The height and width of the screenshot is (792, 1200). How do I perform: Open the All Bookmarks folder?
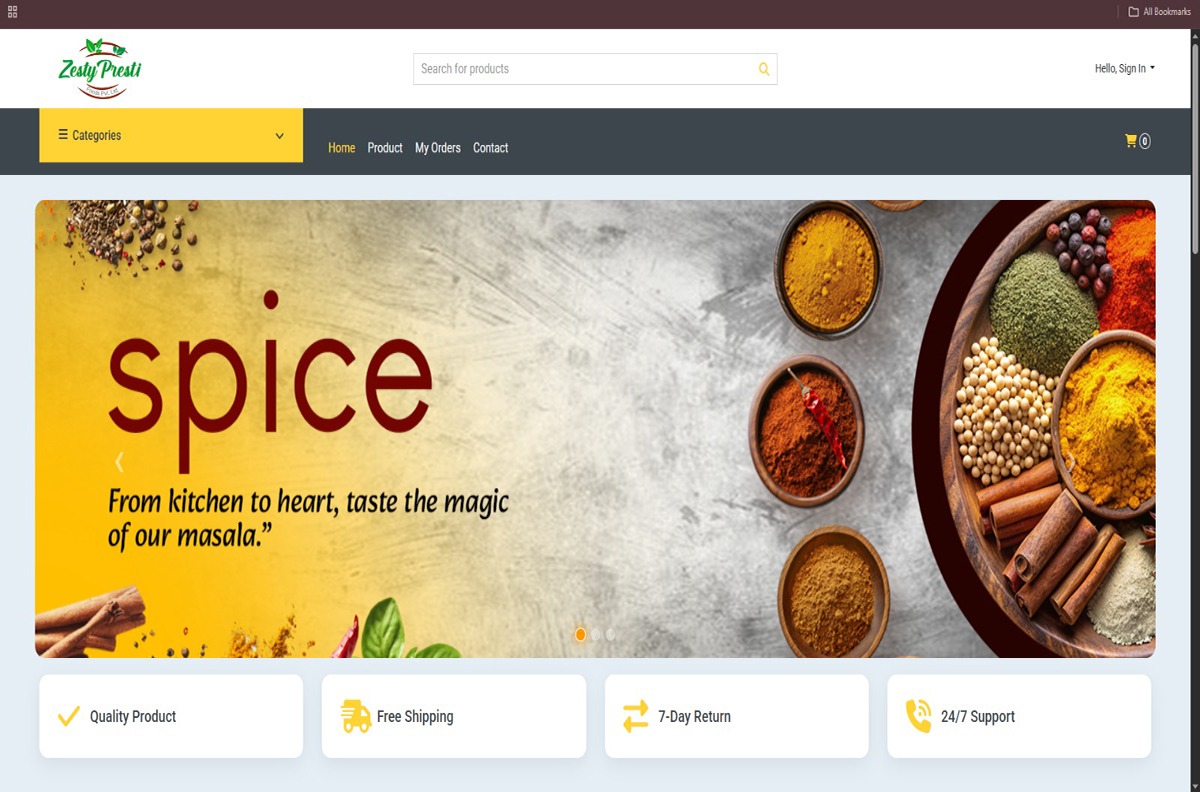[x=1159, y=12]
